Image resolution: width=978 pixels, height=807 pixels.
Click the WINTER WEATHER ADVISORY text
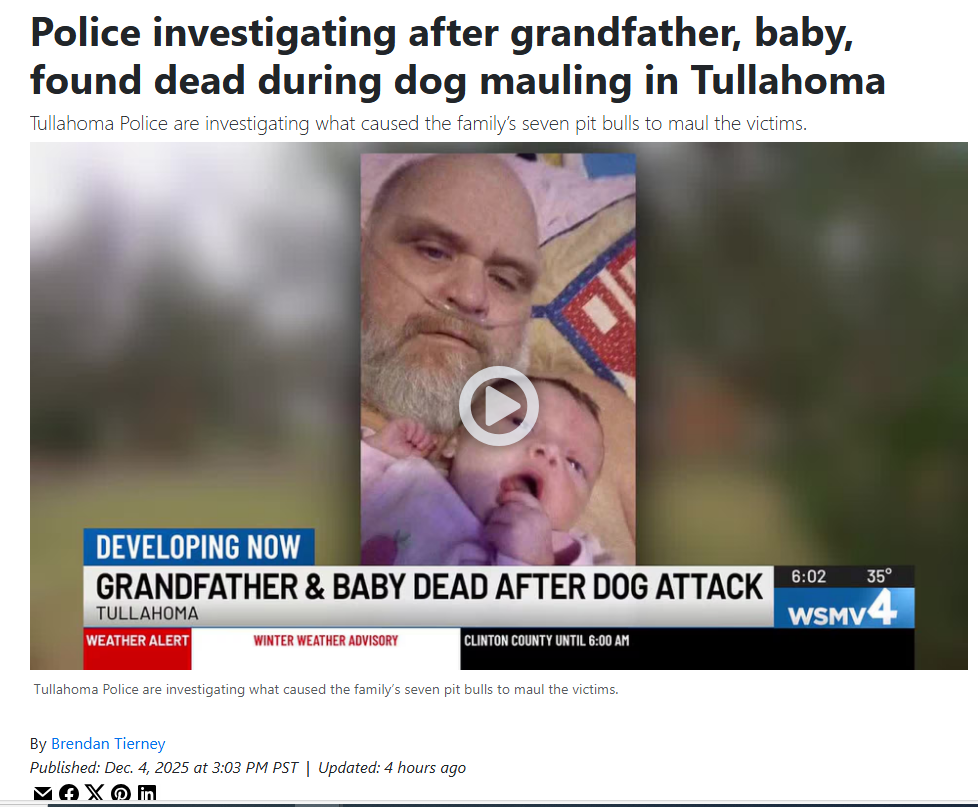pyautogui.click(x=326, y=640)
